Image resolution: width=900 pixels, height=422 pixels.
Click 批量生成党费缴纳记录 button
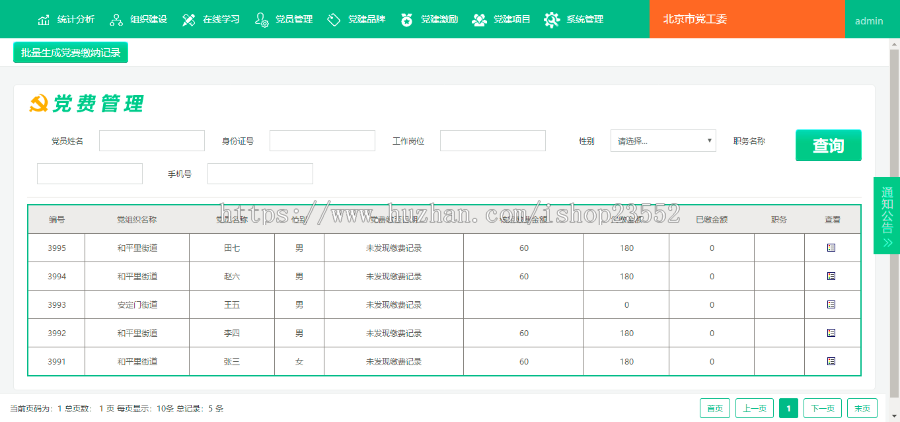(x=70, y=53)
